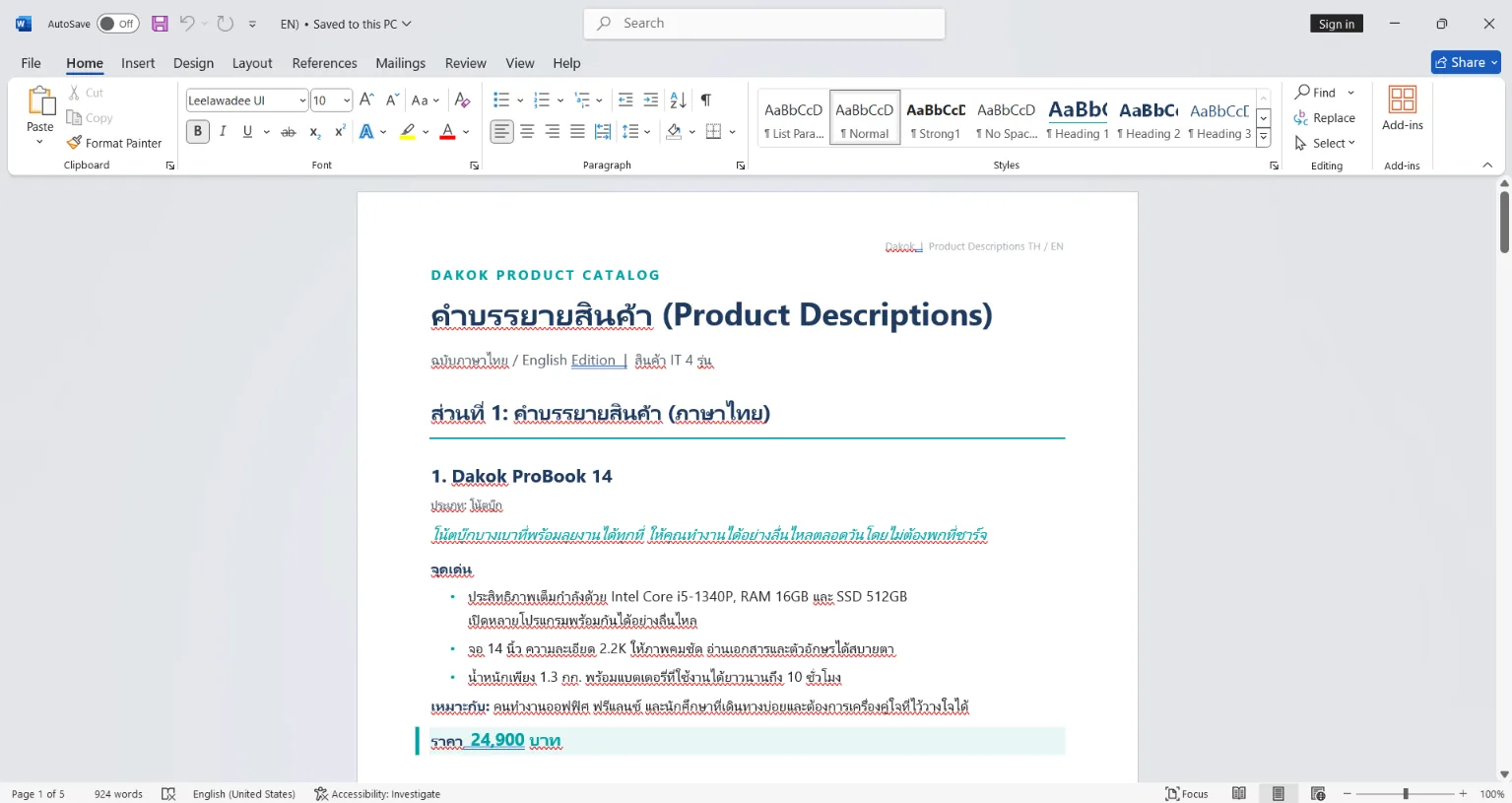Click the Clear All Formatting icon
1512x803 pixels.
462,100
